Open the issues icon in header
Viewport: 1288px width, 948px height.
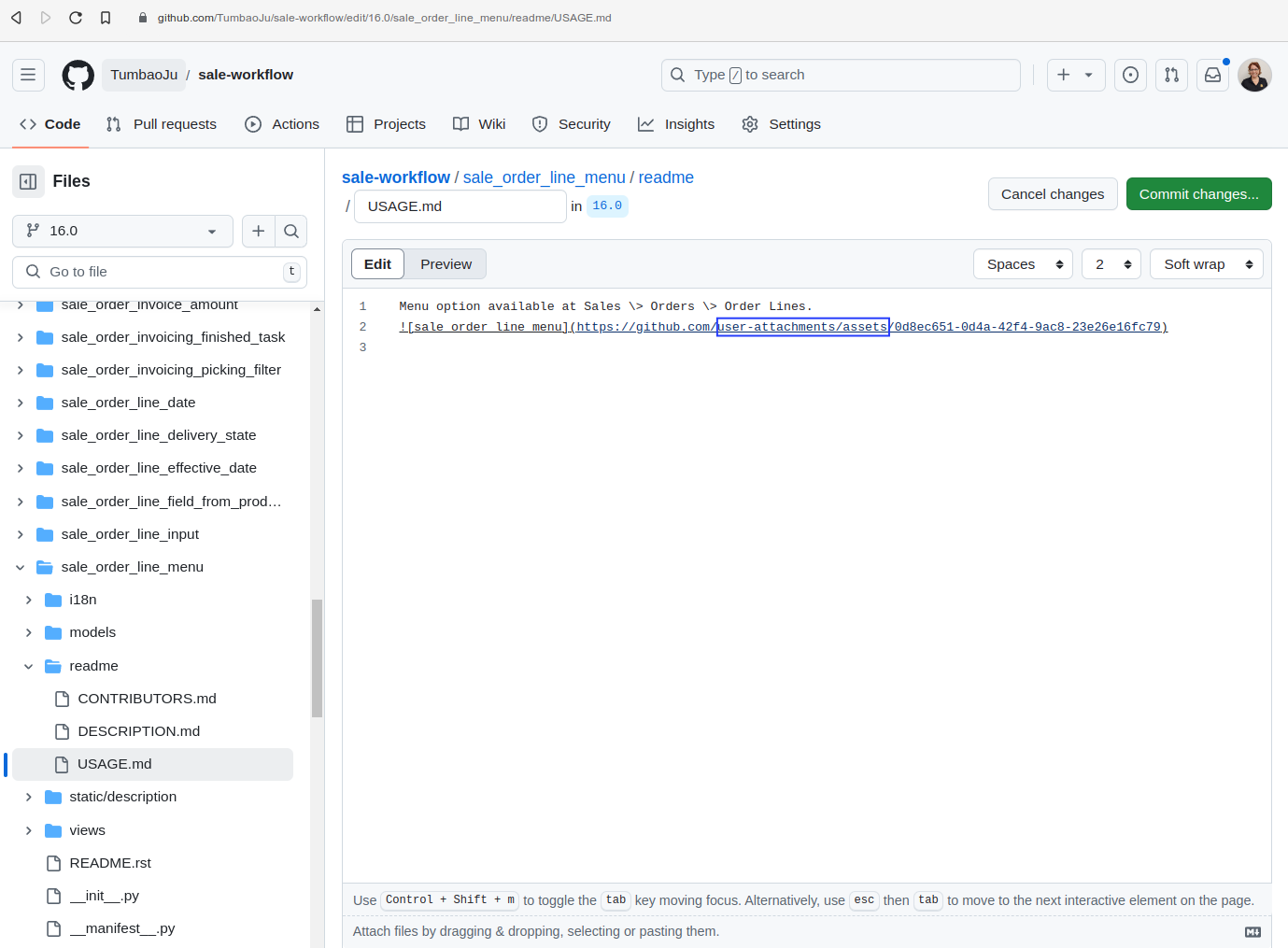click(x=1130, y=75)
